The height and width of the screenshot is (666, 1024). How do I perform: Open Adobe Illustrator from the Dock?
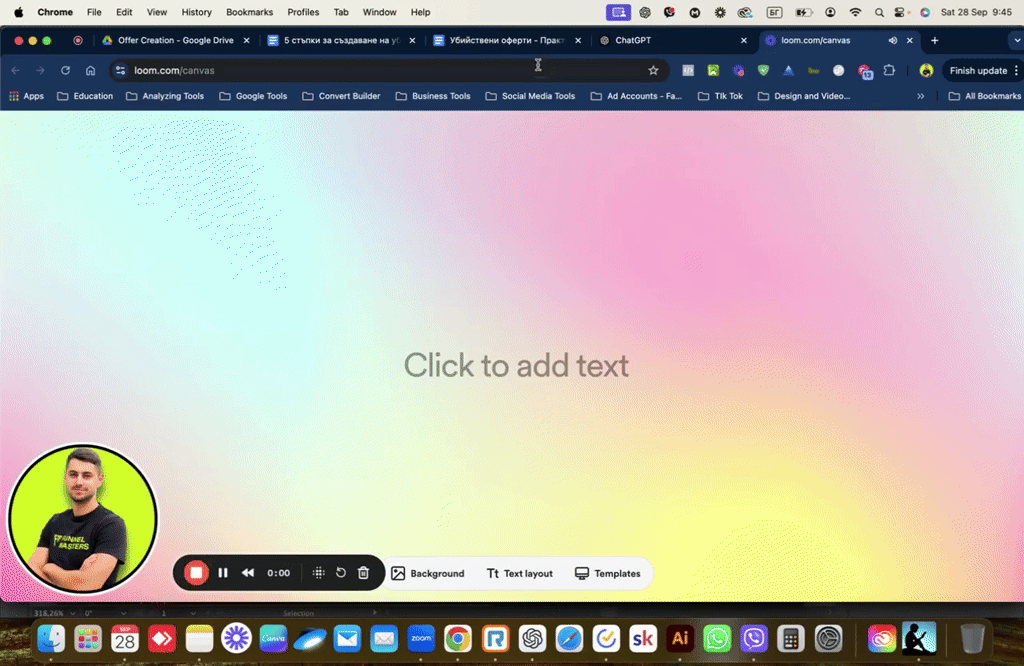(680, 639)
